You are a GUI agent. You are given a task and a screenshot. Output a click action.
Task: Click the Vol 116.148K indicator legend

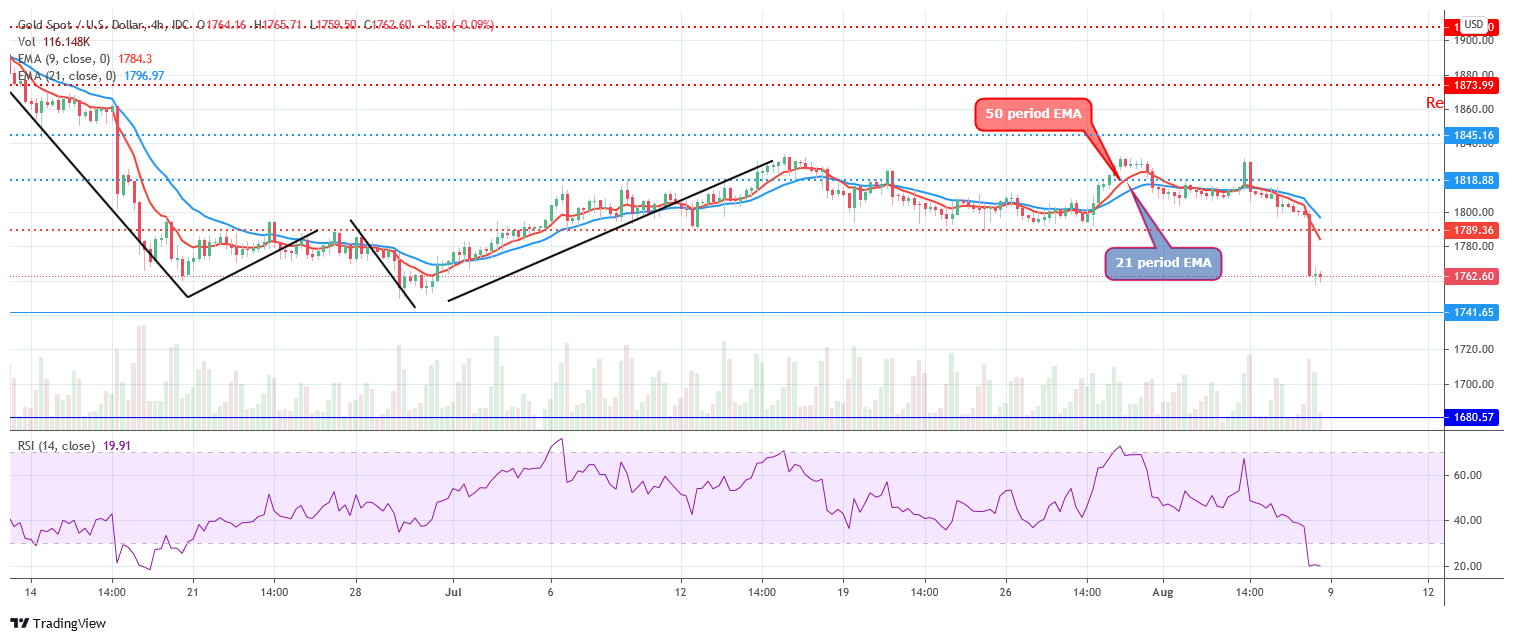tap(54, 42)
